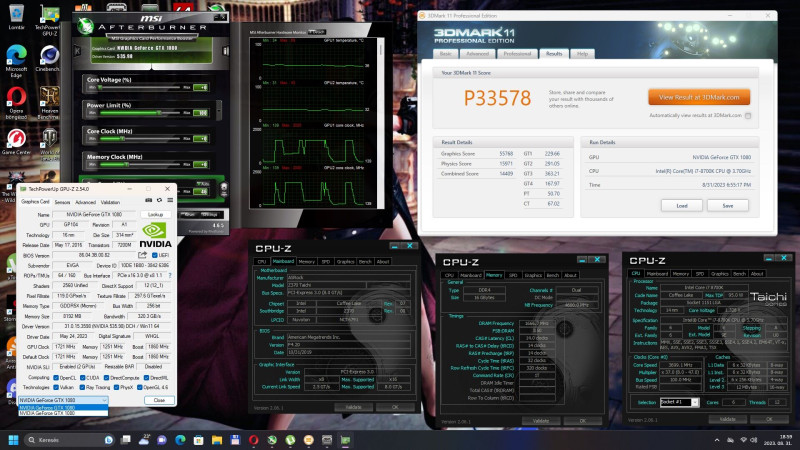Open Microsoft Store taskbar icon
The height and width of the screenshot is (450, 800).
click(x=198, y=440)
